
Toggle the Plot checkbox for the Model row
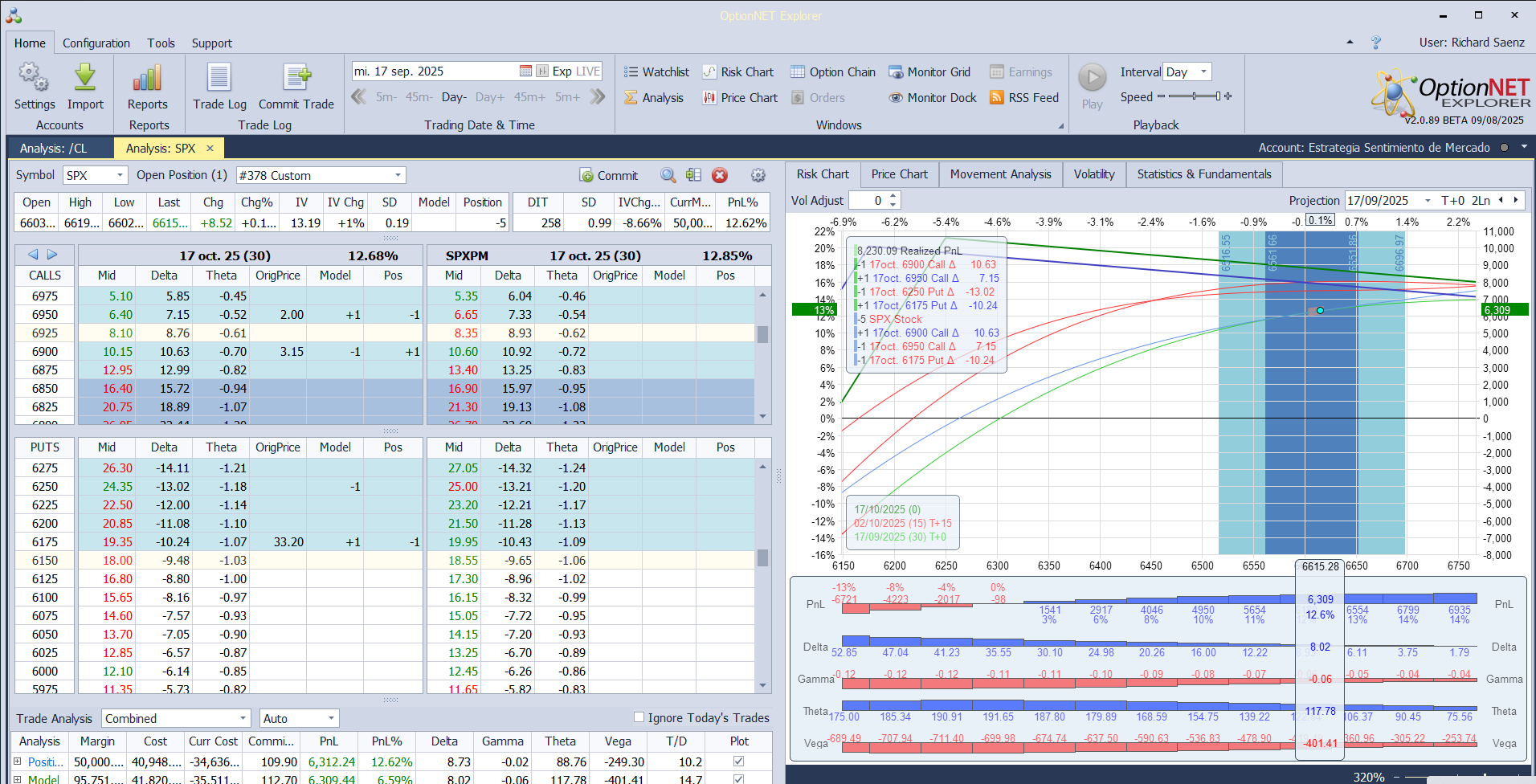tap(739, 779)
